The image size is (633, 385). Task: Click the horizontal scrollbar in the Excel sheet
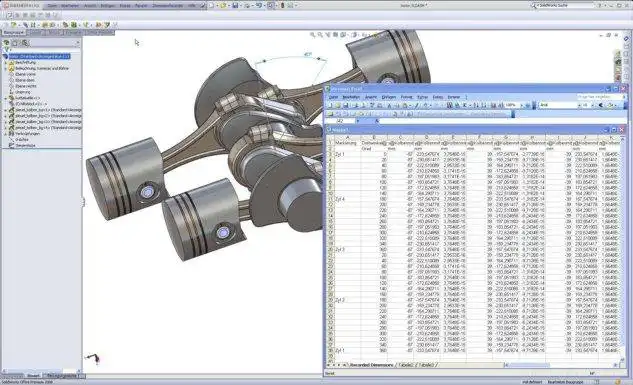click(560, 365)
